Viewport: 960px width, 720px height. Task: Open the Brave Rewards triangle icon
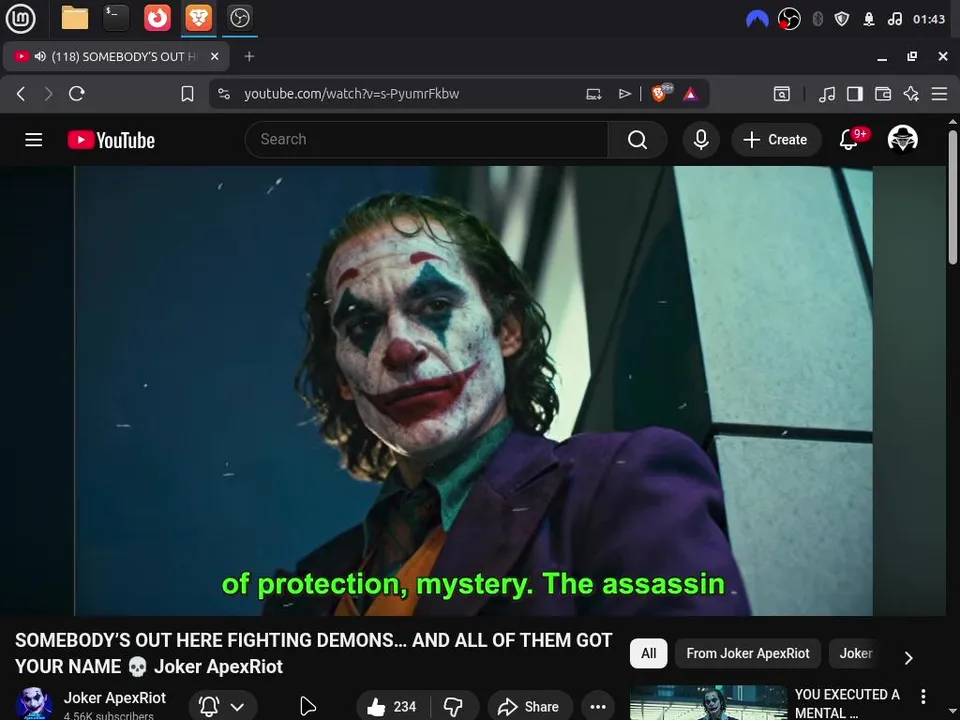(x=691, y=94)
